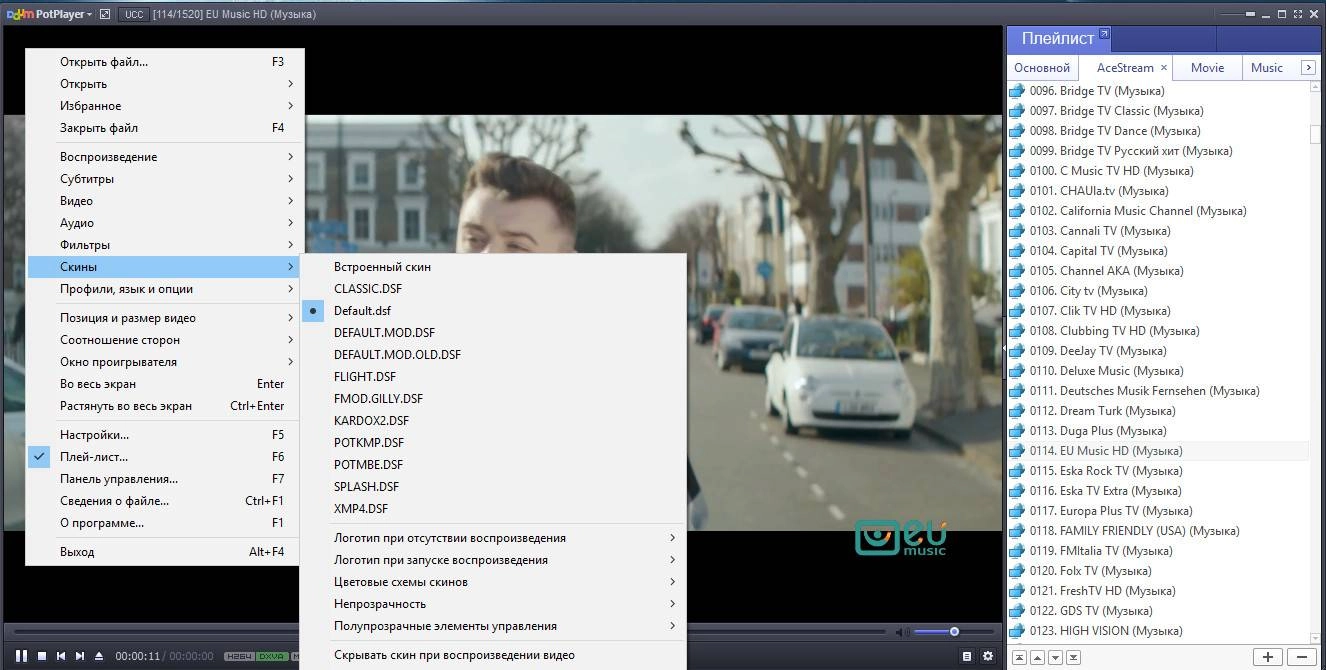The width and height of the screenshot is (1326, 670).
Task: Click the channel icon for 0106. City tv
Action: tap(1017, 291)
